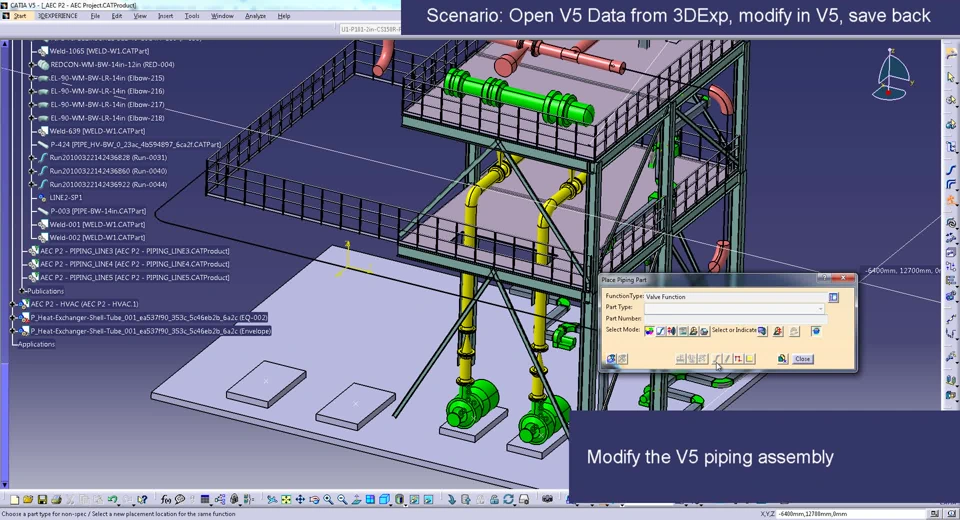
Task: Click the Part Number input field
Action: point(736,318)
